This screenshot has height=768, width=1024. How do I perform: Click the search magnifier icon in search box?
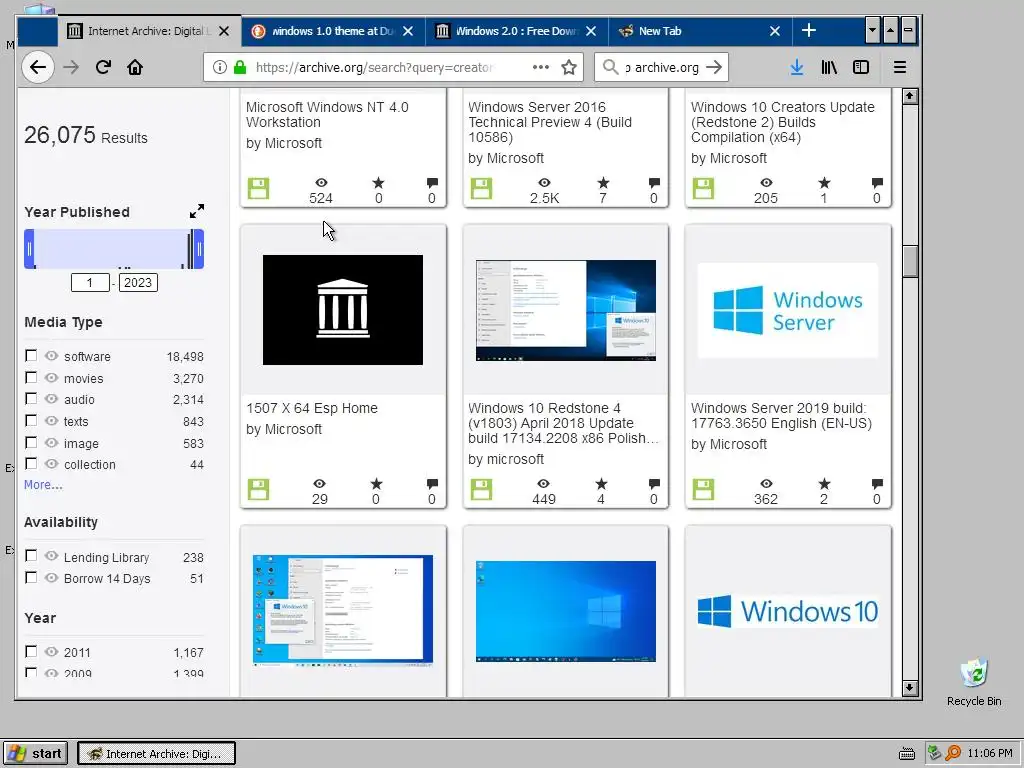[x=610, y=67]
